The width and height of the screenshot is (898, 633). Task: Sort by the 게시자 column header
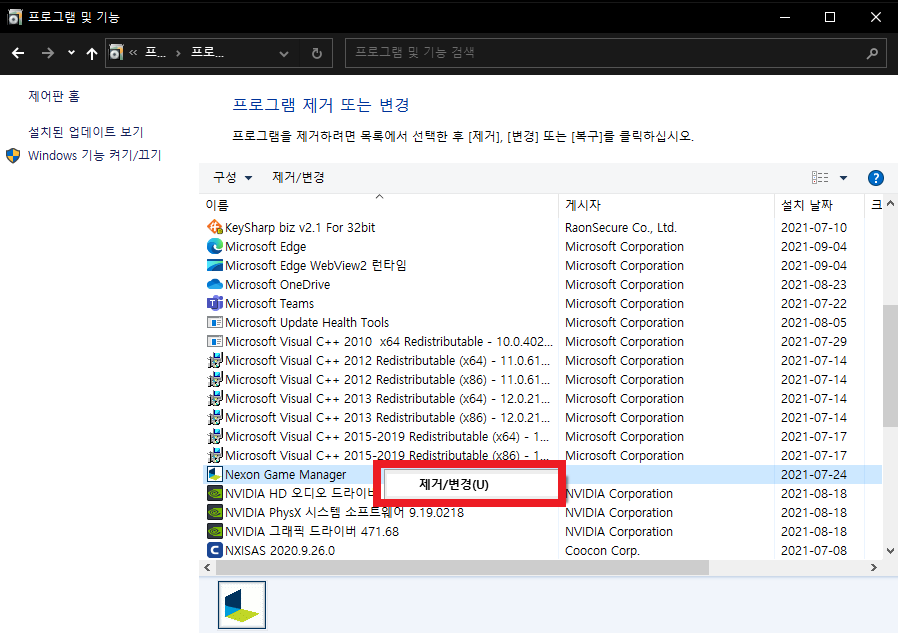pos(583,205)
